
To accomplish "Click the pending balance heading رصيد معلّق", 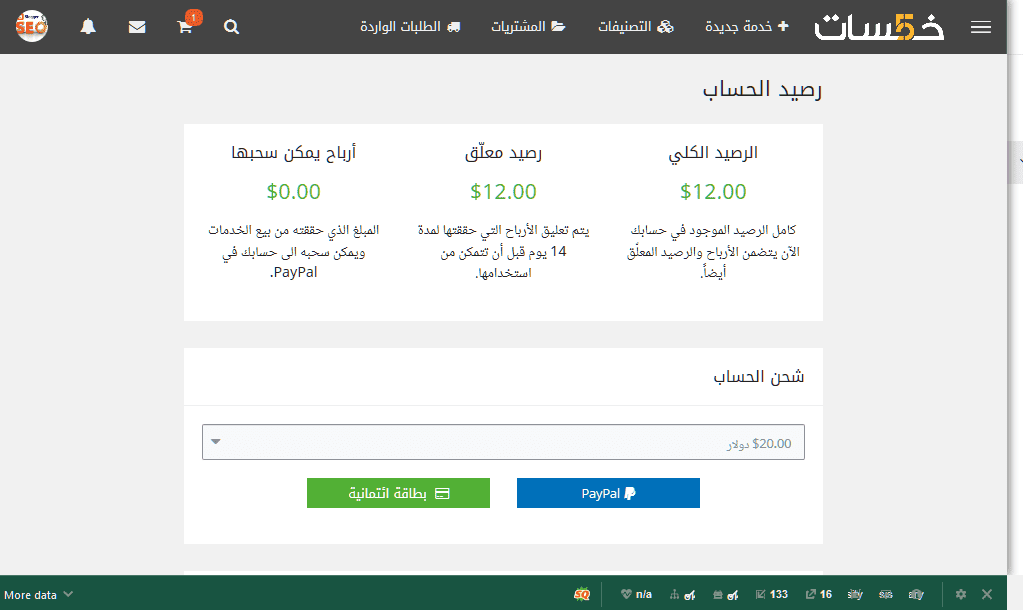I will coord(503,153).
